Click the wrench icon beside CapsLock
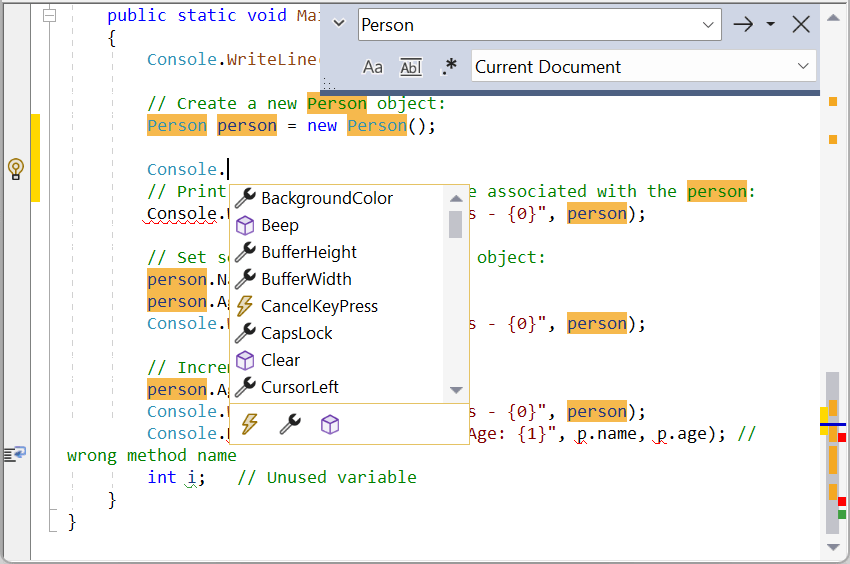Image resolution: width=850 pixels, height=564 pixels. point(245,333)
